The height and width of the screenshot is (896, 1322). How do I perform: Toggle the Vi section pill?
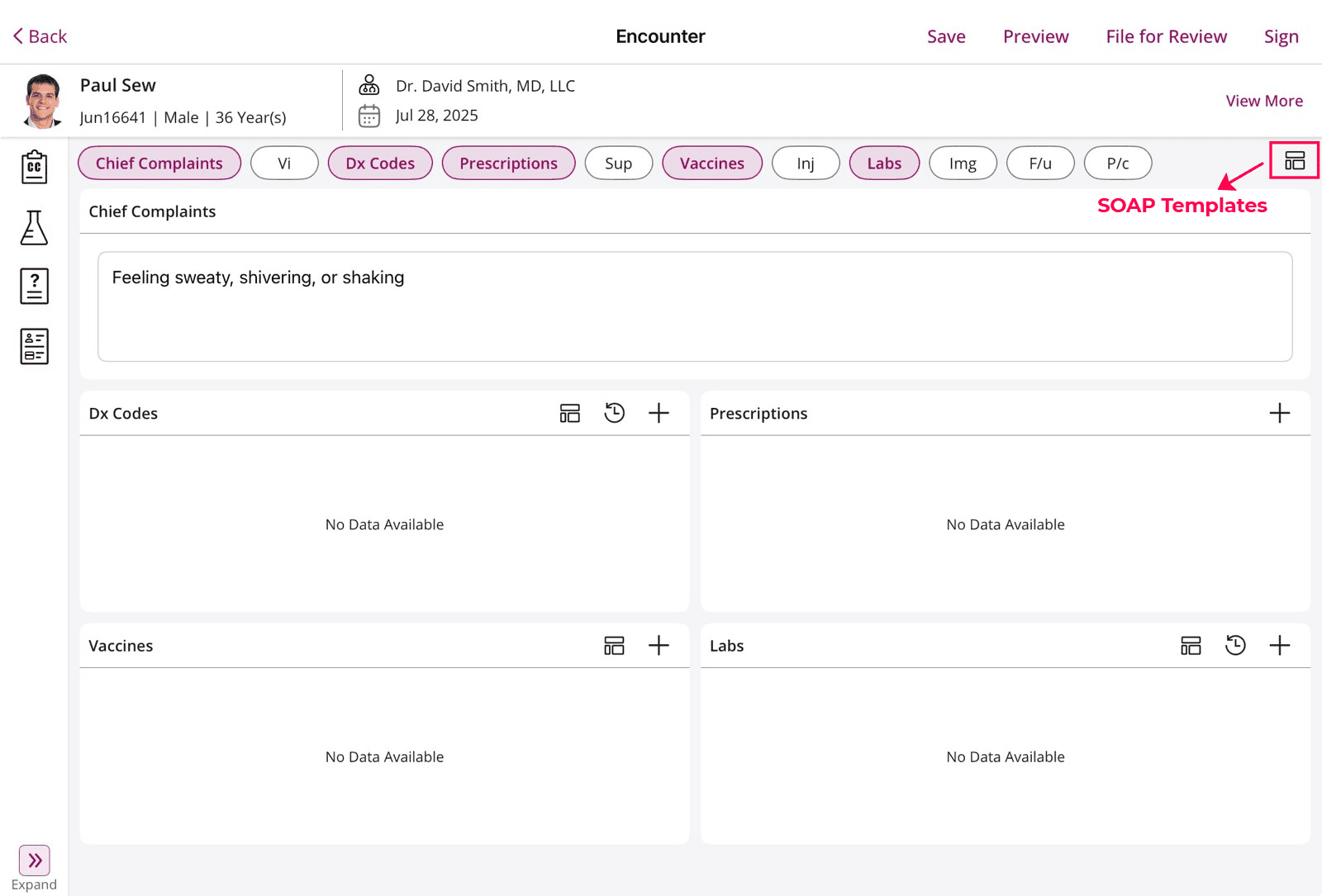284,164
